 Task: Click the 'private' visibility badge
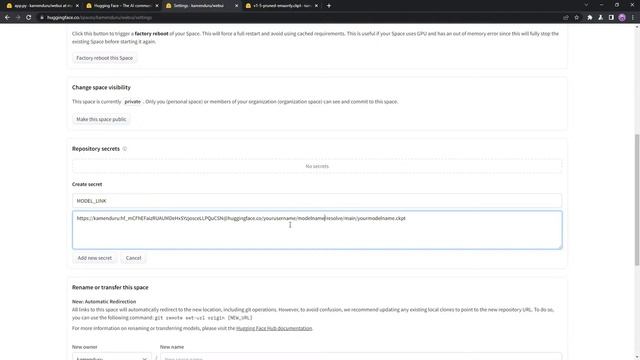(x=132, y=102)
